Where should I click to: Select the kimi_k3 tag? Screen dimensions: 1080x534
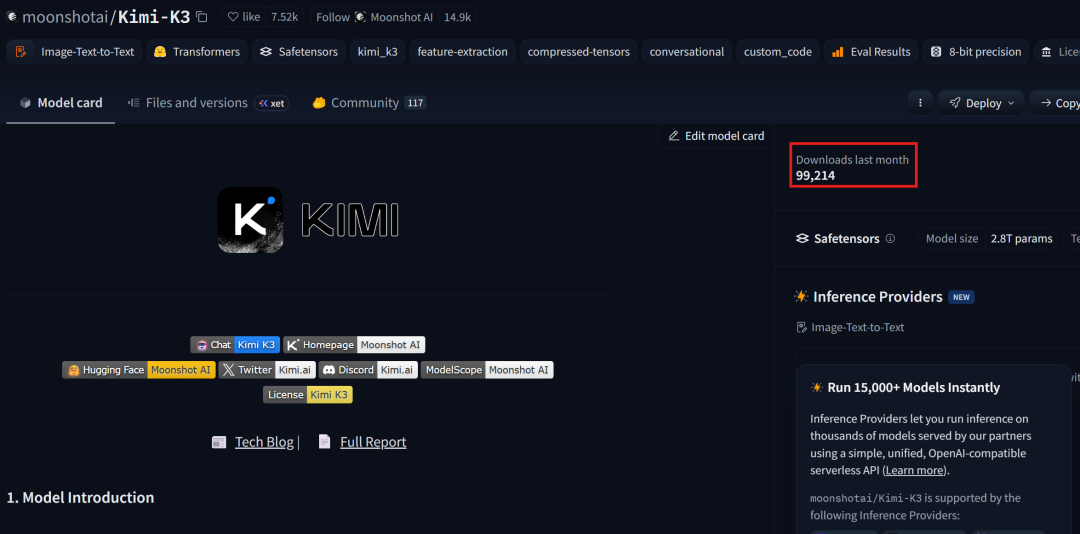[x=377, y=52]
